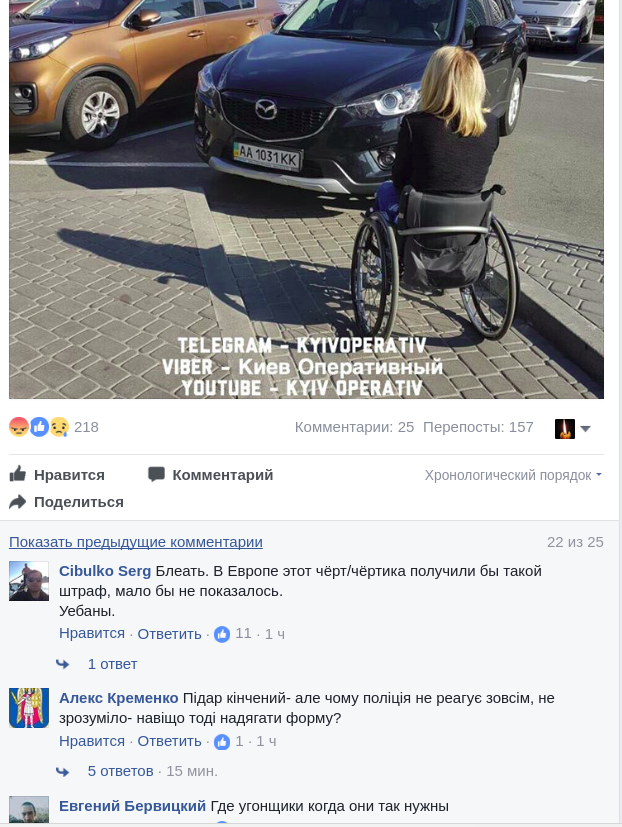Screen dimensions: 622x827
Task: Open the candle avatar identity selector dropdown
Action: click(x=572, y=428)
